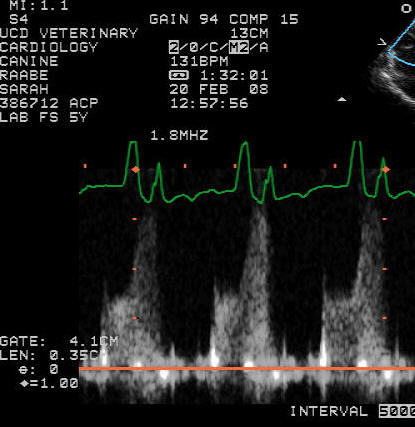The height and width of the screenshot is (427, 415).
Task: Click the highlighted 'M2' setting
Action: pos(239,47)
